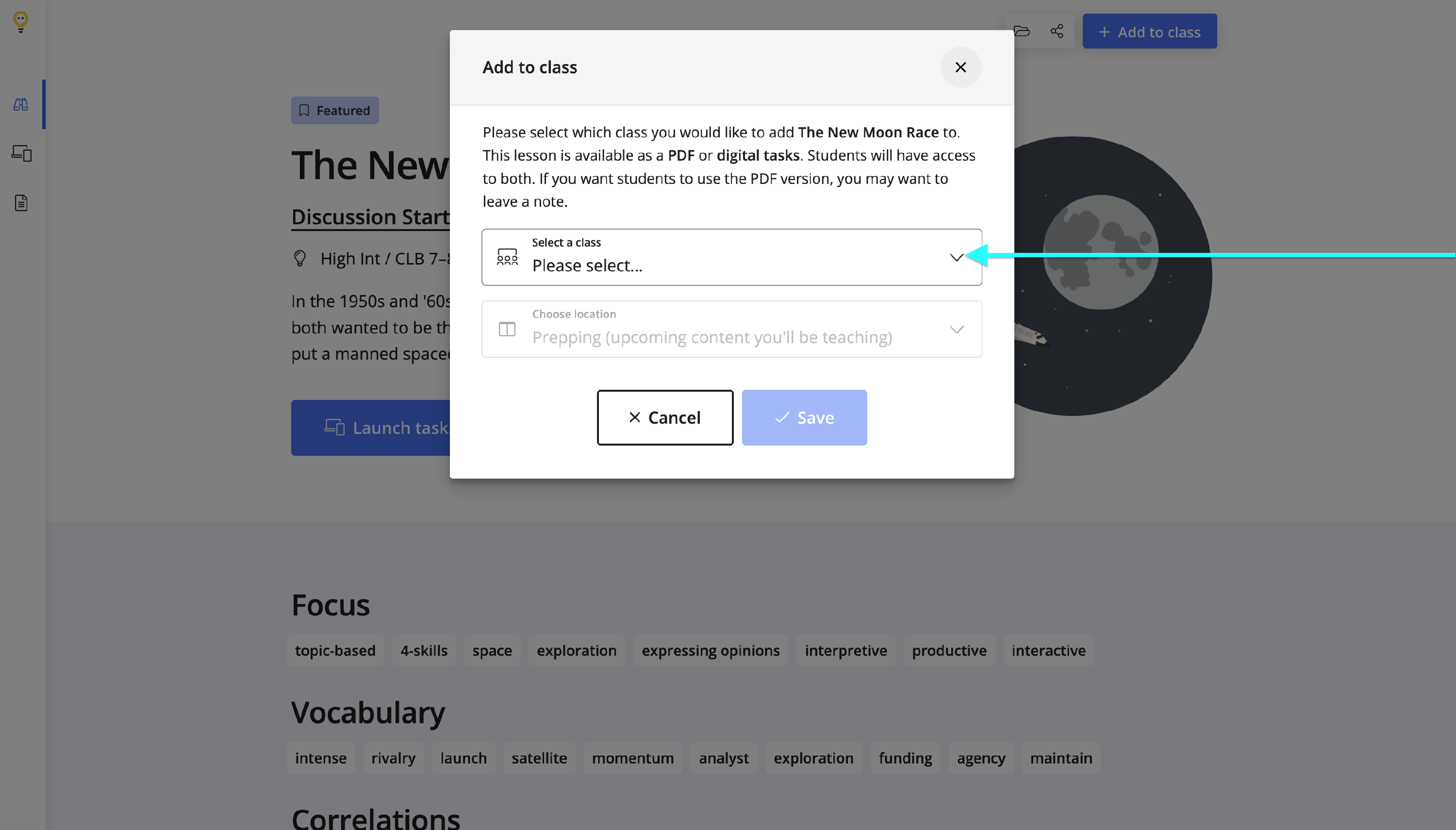Open the Choose location dropdown
The image size is (1456, 830).
[x=731, y=329]
